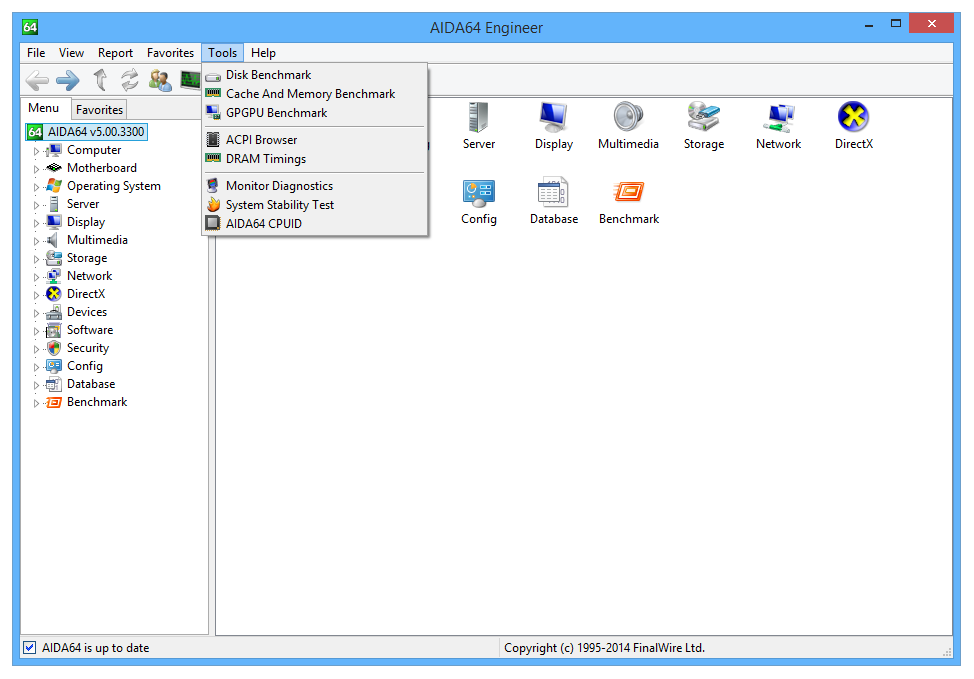
Task: Expand the Storage tree node arrow
Action: tap(37, 259)
